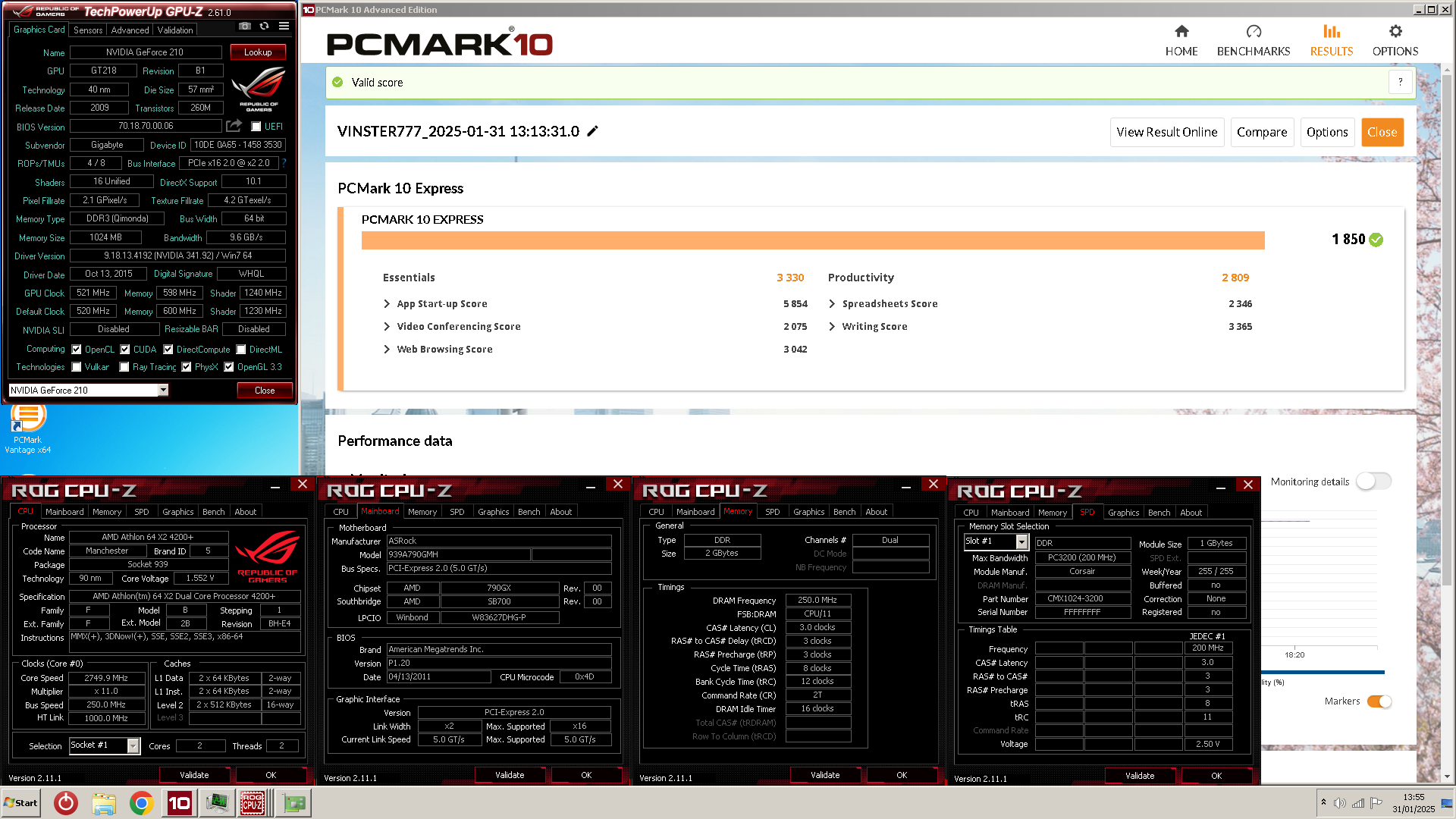
Task: Open SPD tab in the Mainboard CPU-Z window
Action: point(457,512)
